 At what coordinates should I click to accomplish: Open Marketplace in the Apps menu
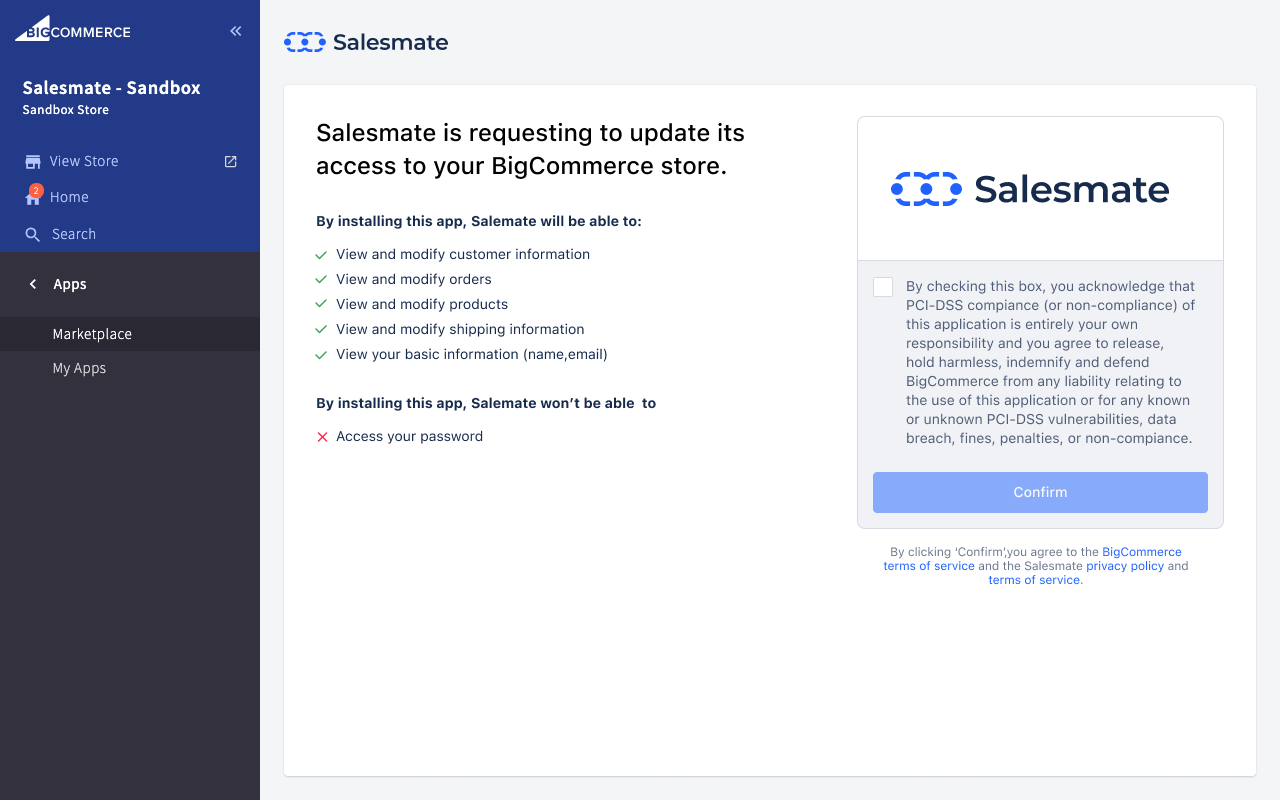pyautogui.click(x=92, y=334)
